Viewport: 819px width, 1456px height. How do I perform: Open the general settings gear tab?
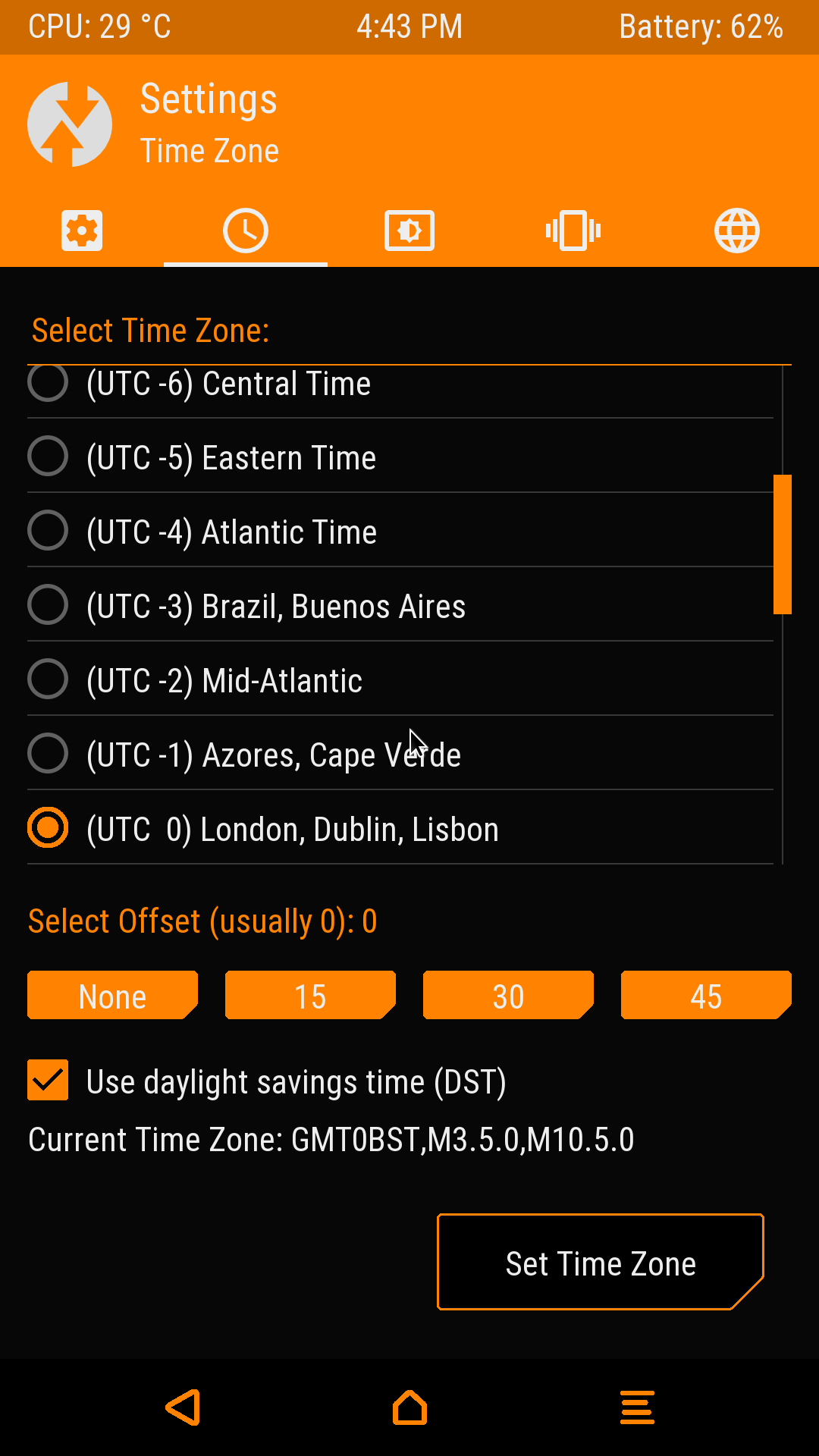click(82, 231)
